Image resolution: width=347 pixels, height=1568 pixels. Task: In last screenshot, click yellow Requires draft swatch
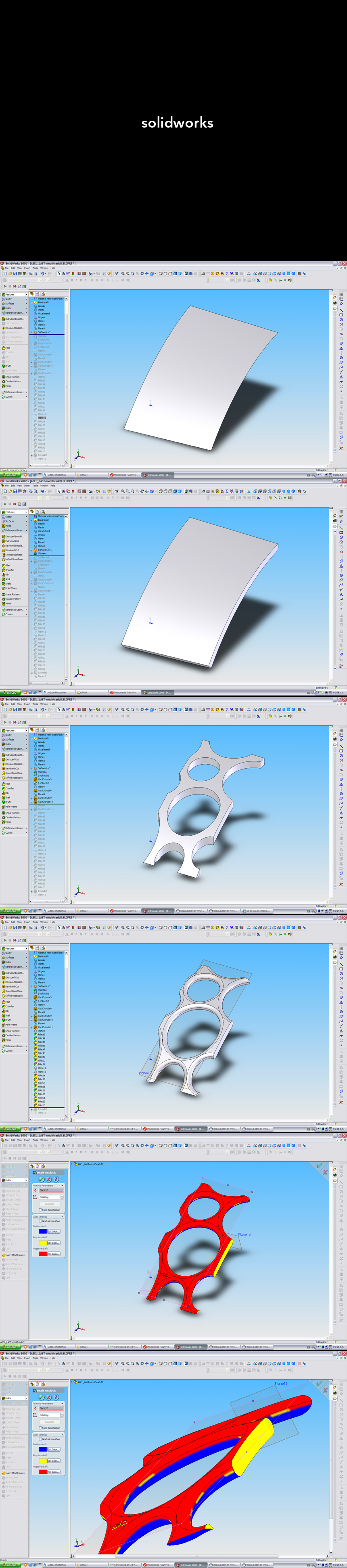(x=43, y=1461)
